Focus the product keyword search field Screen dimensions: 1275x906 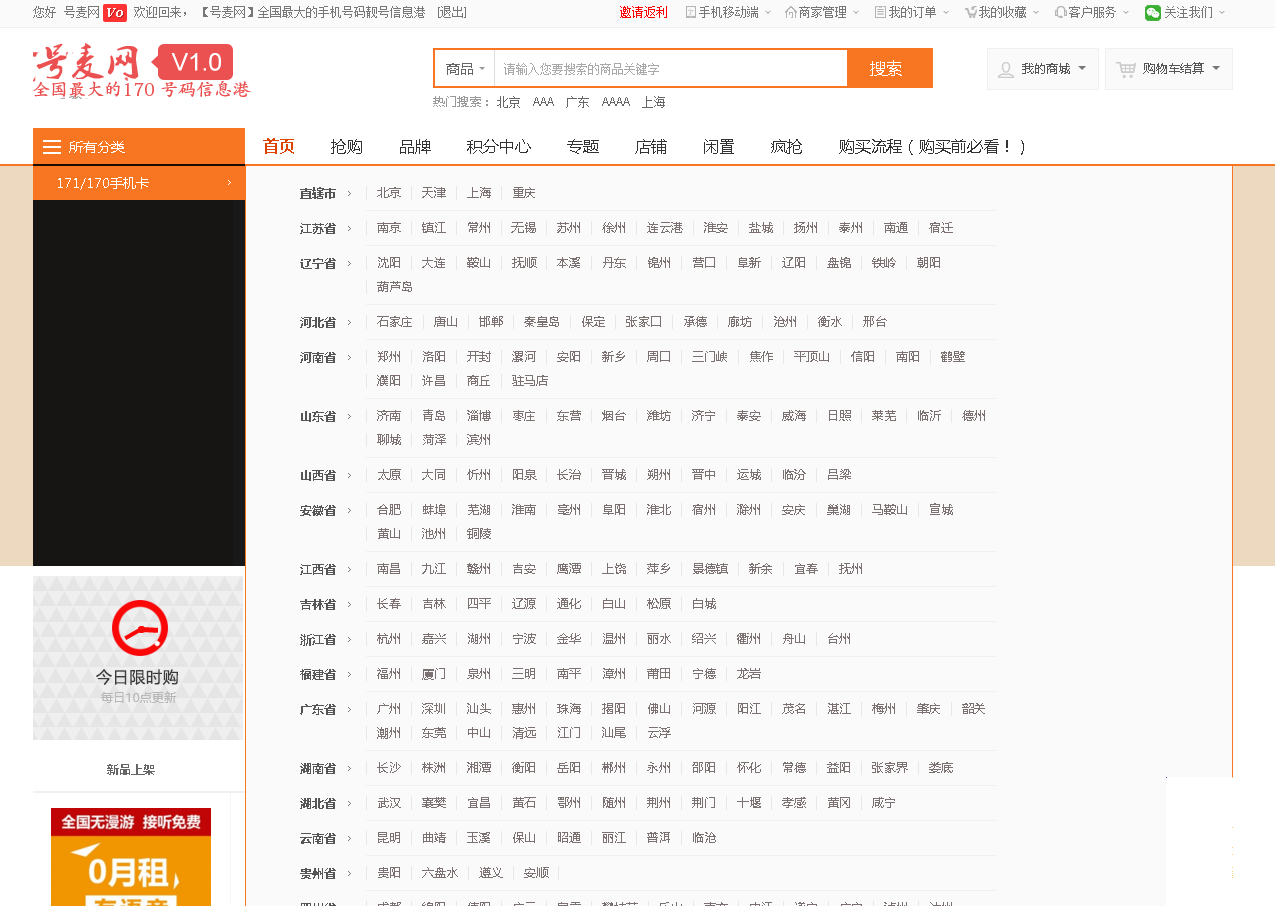[x=670, y=69]
